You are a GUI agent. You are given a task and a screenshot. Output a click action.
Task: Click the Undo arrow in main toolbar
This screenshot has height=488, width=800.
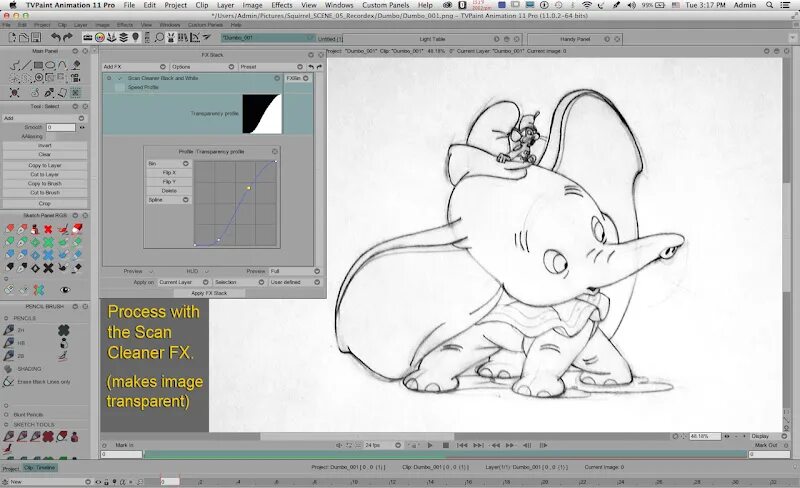[56, 37]
